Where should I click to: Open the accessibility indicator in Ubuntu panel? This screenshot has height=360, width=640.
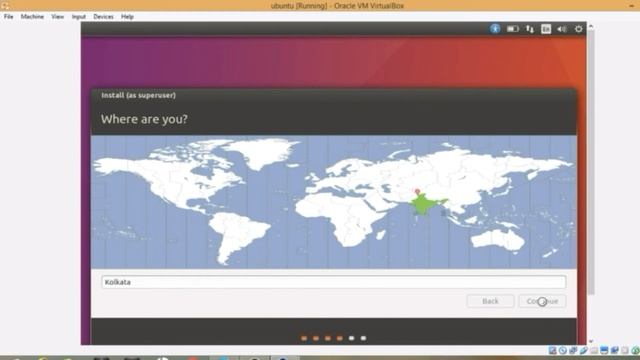point(495,29)
